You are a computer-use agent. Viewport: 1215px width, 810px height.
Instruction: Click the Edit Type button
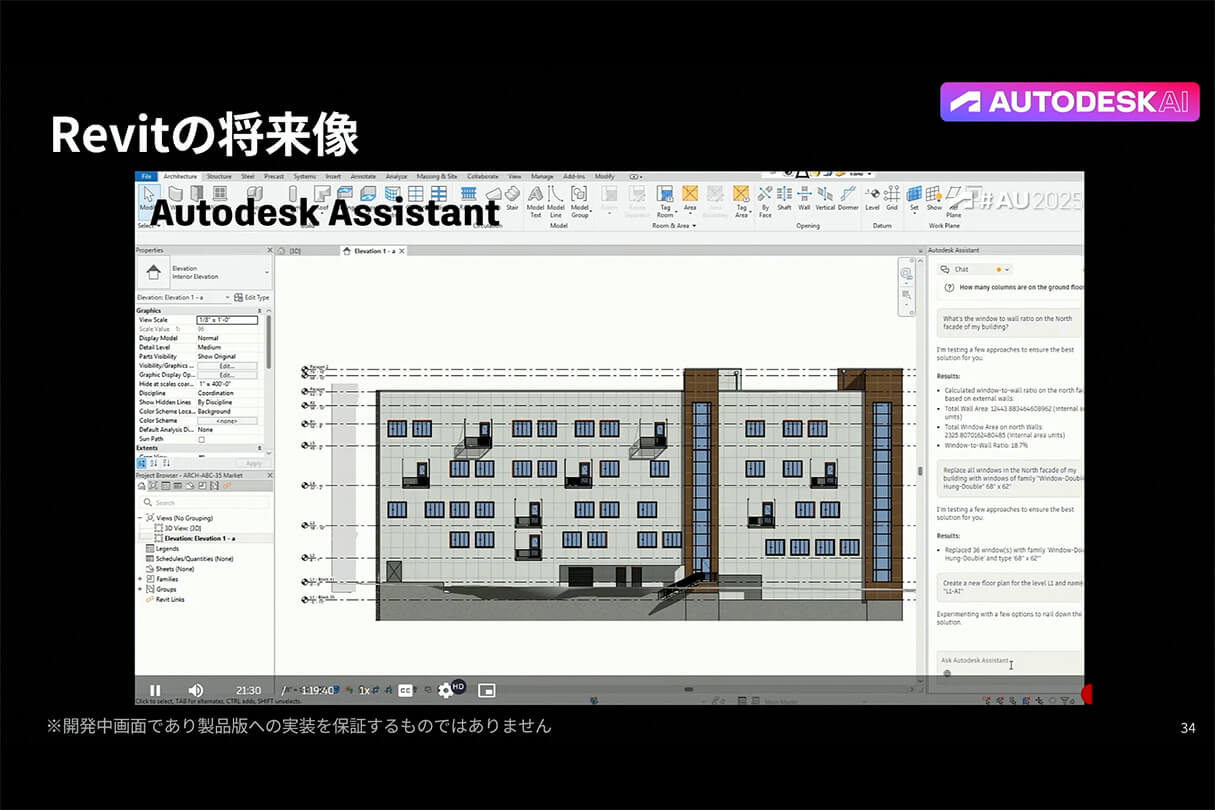pos(251,297)
